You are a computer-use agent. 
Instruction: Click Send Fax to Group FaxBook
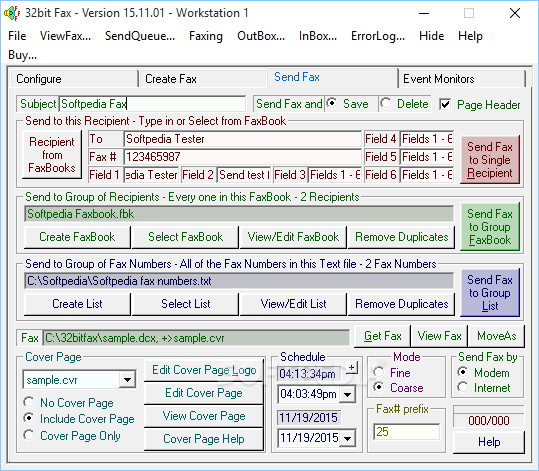click(x=490, y=226)
